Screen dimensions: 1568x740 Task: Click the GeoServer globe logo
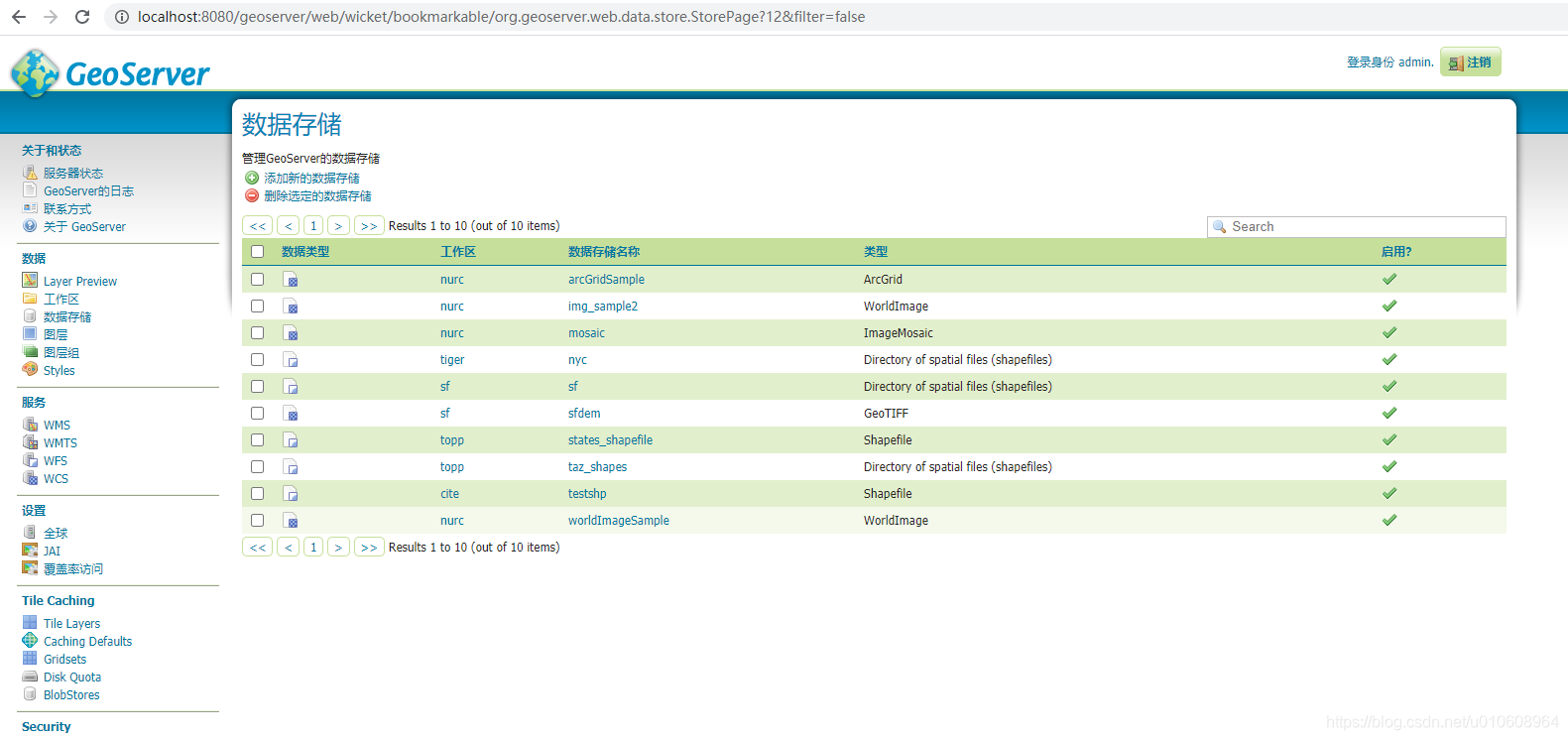35,73
